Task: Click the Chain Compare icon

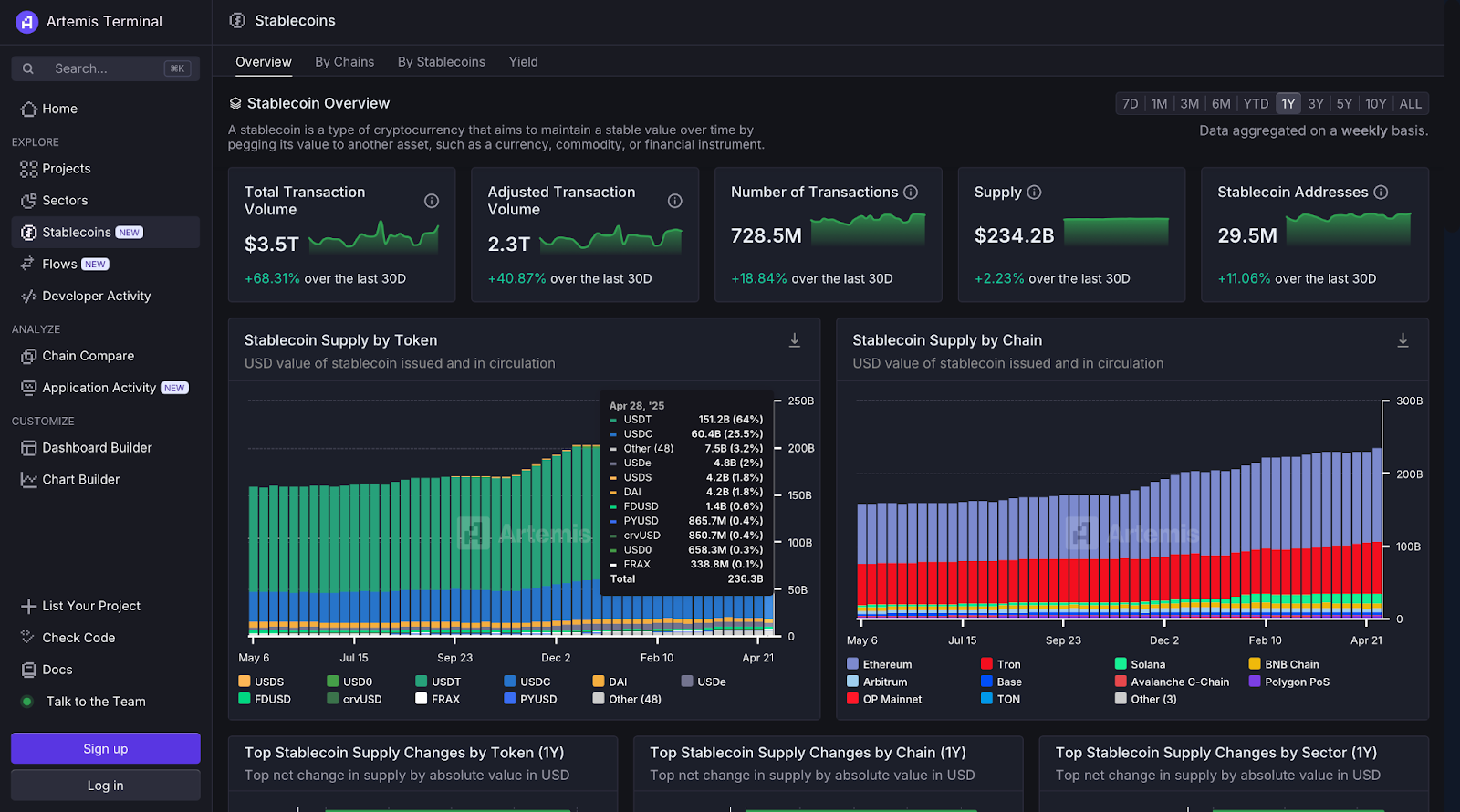Action: point(28,356)
